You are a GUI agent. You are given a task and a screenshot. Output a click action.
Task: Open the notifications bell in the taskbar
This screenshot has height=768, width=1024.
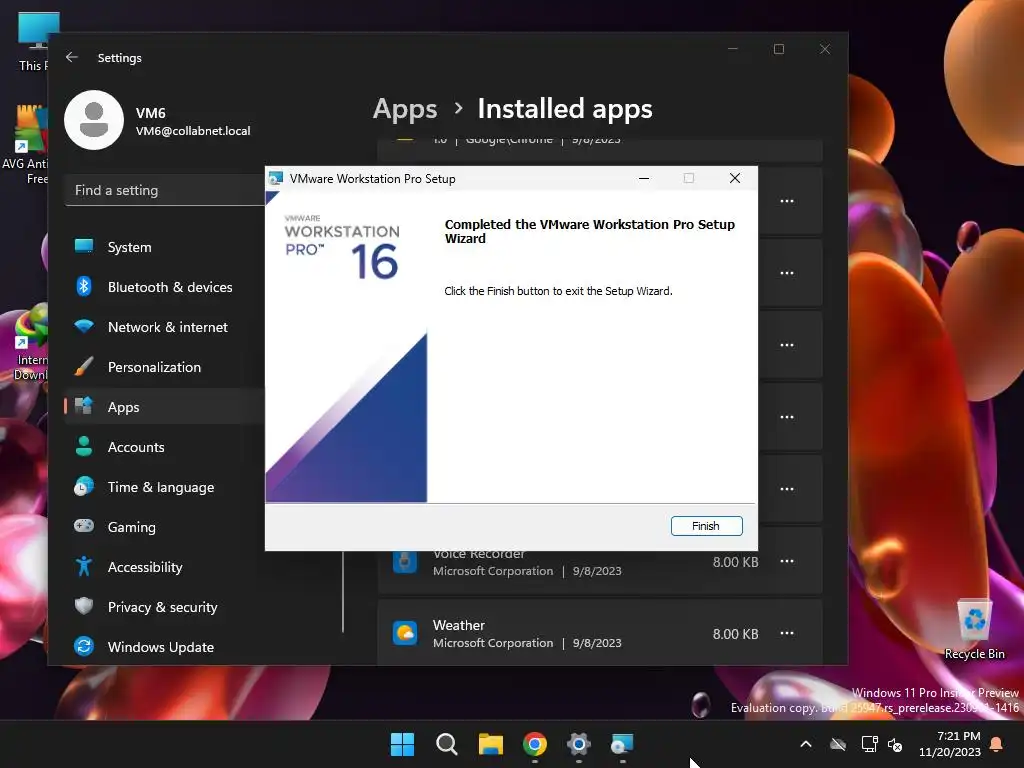point(997,744)
